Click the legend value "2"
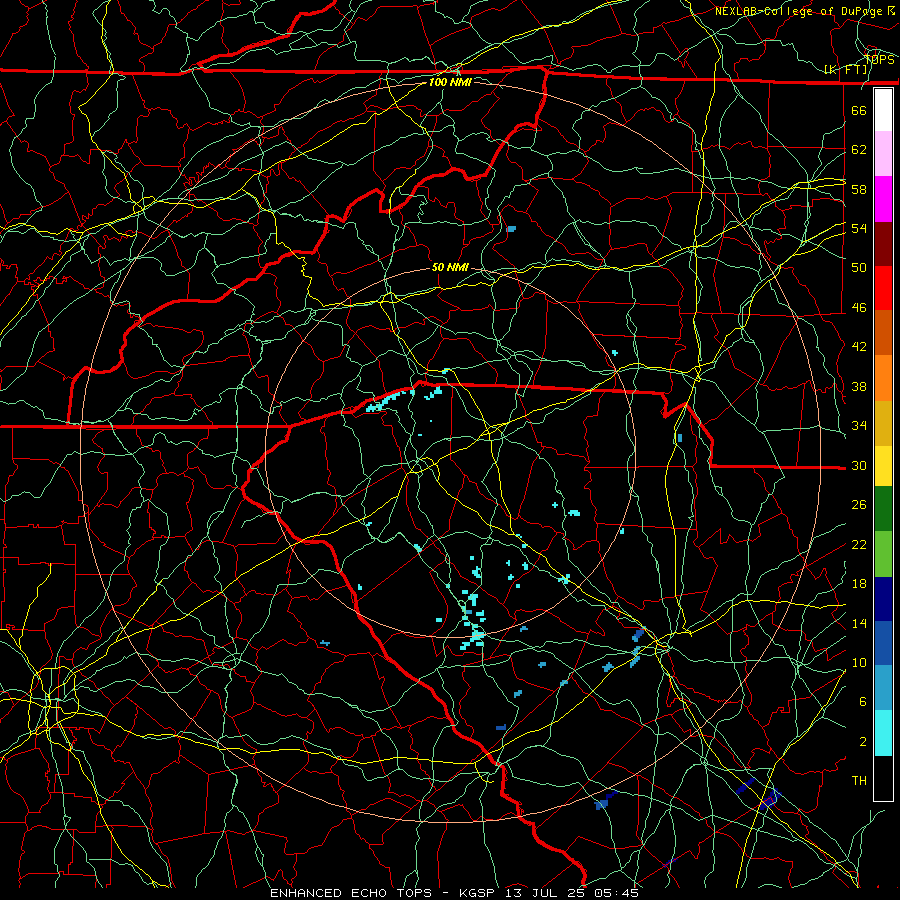The image size is (900, 900). point(863,742)
